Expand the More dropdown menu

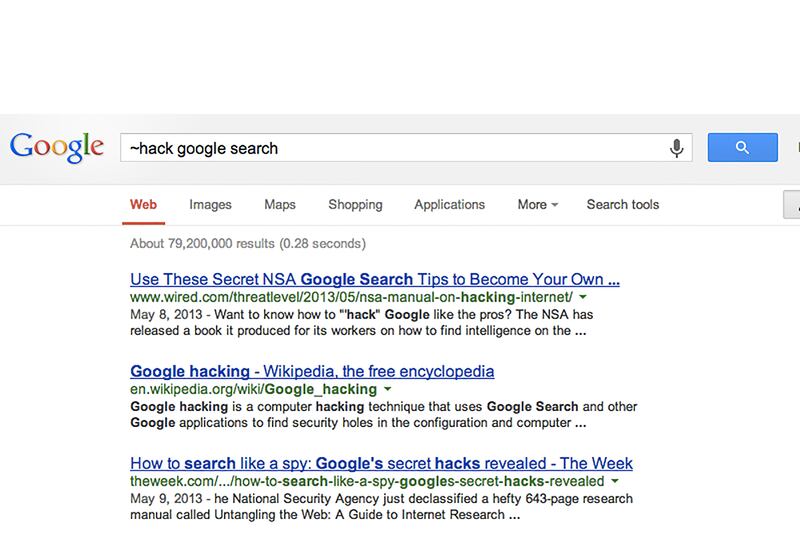tap(537, 205)
